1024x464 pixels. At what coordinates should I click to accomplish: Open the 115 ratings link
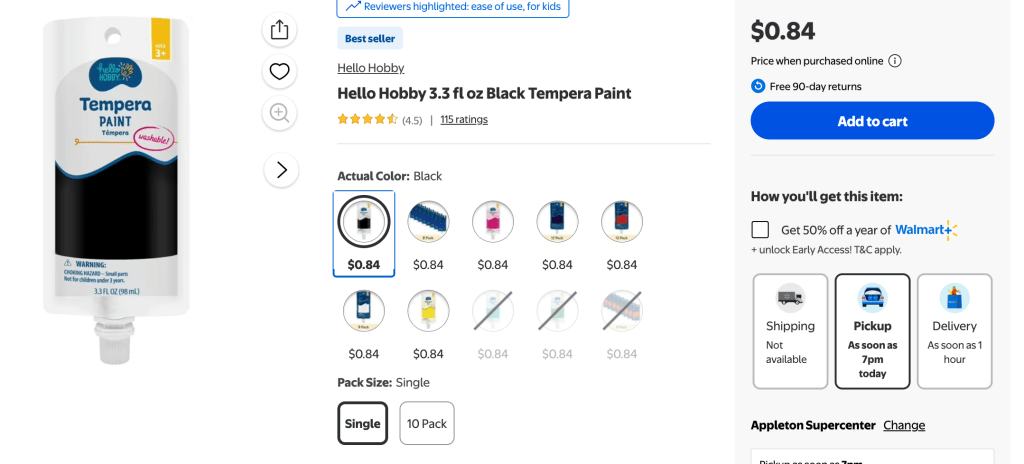pos(464,119)
